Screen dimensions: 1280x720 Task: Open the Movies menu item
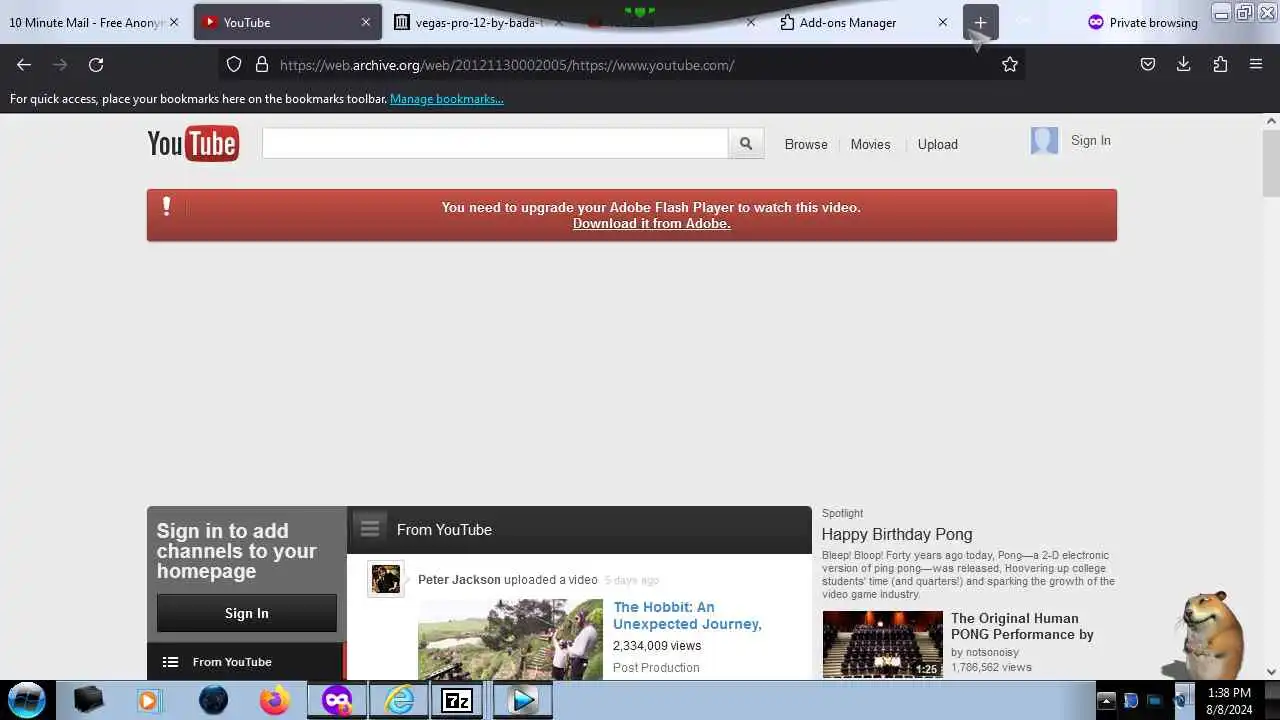[x=870, y=144]
